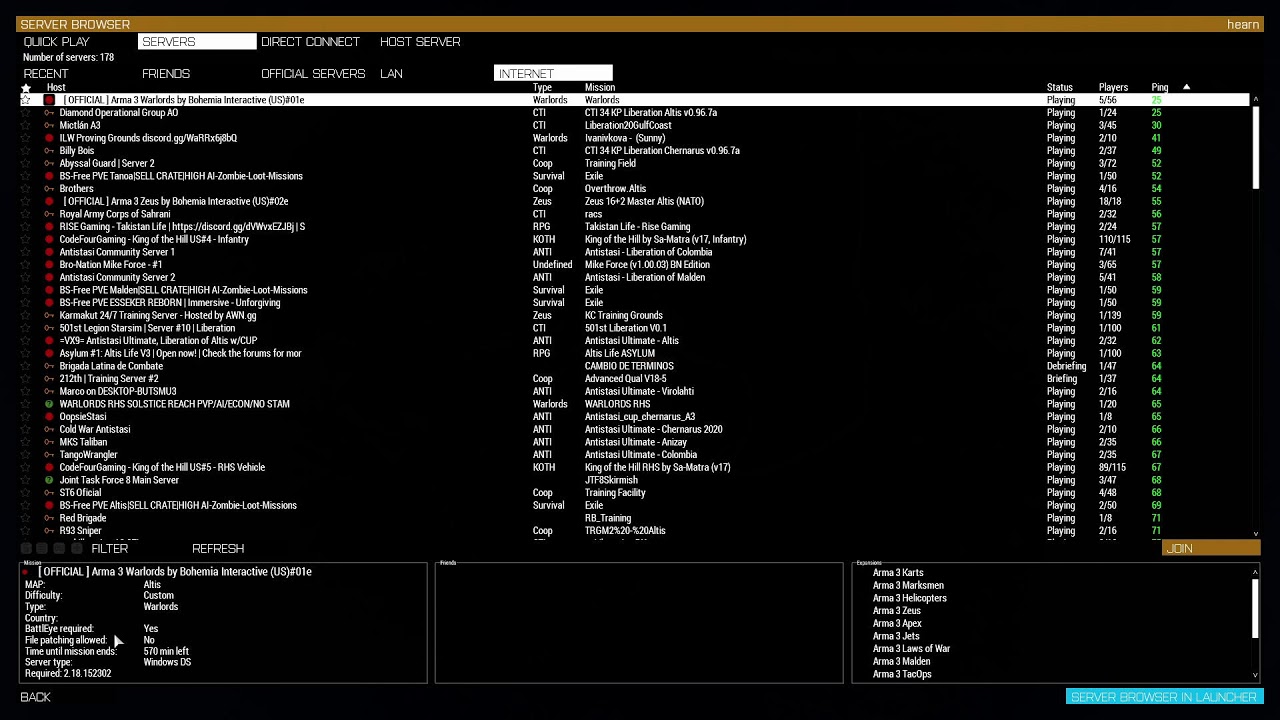Open the Quick Play tab

click(x=57, y=42)
